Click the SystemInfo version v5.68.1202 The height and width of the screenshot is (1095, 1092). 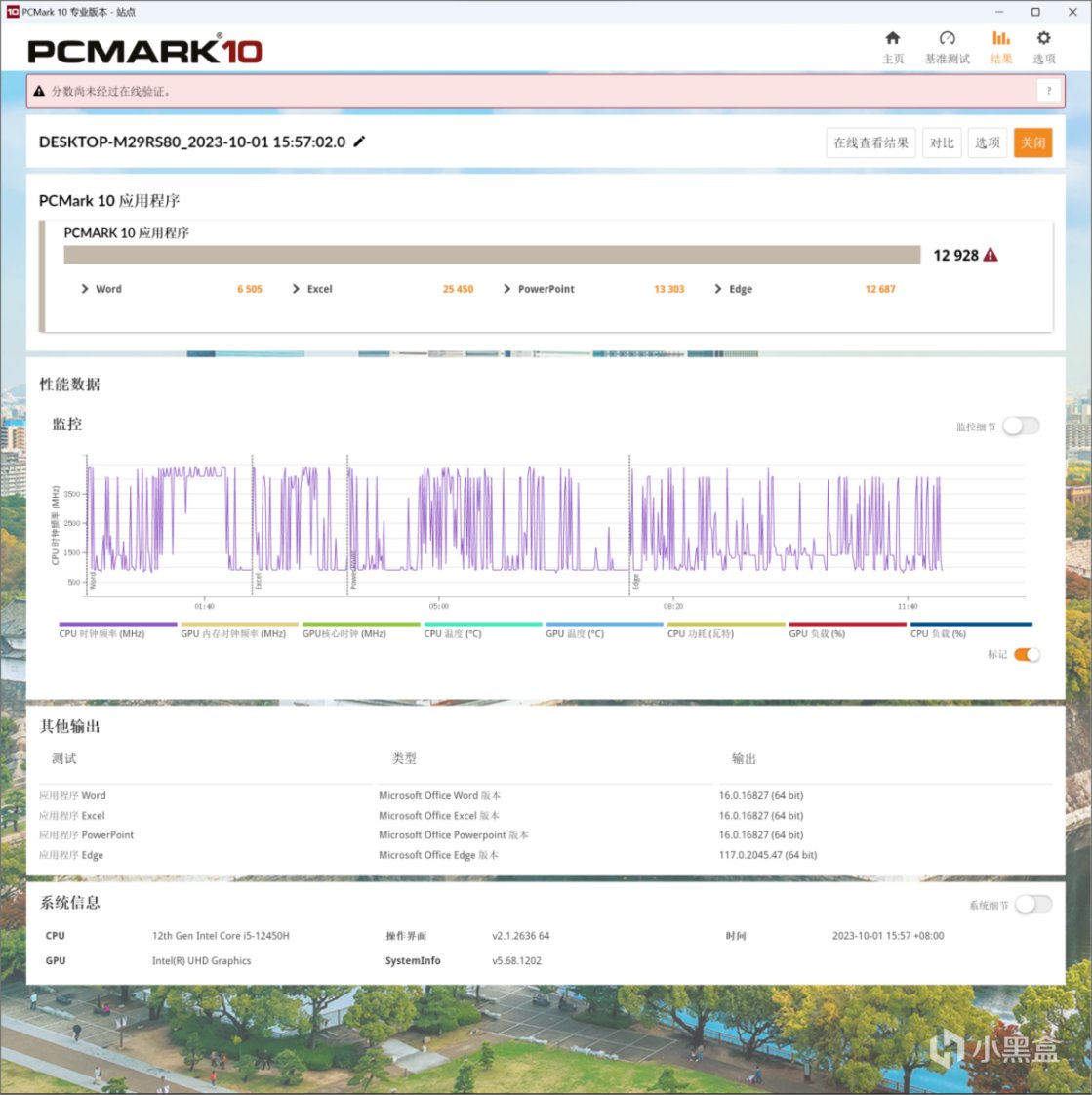[x=516, y=961]
